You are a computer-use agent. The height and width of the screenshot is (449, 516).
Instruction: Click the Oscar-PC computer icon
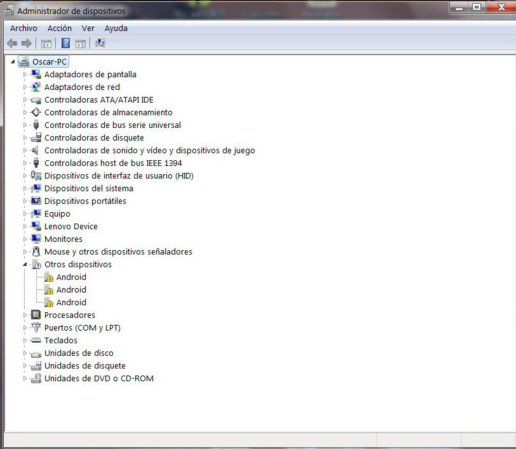[x=24, y=62]
